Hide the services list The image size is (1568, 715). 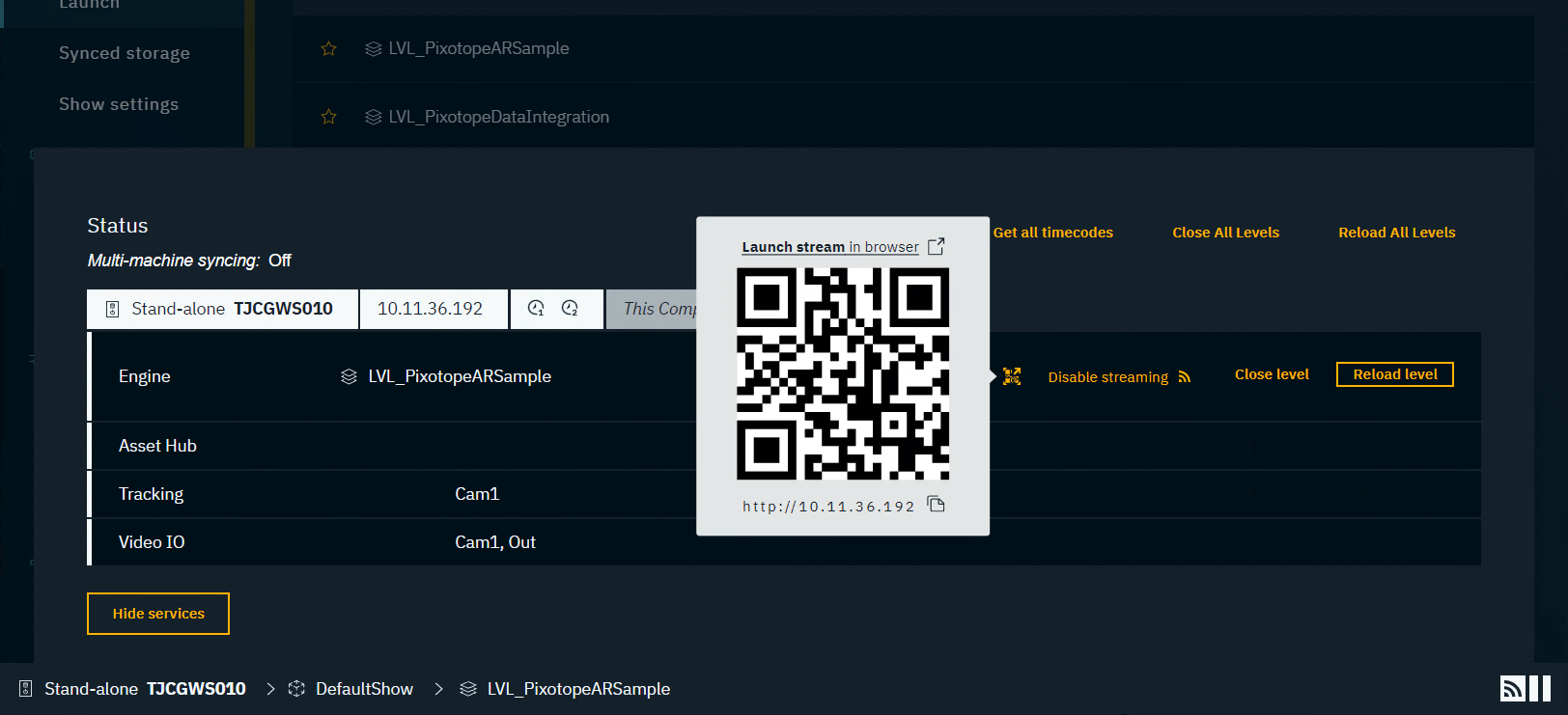[x=158, y=614]
